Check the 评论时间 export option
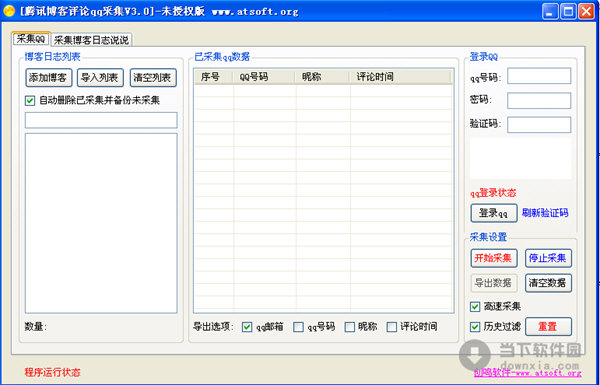The width and height of the screenshot is (600, 385). (391, 327)
